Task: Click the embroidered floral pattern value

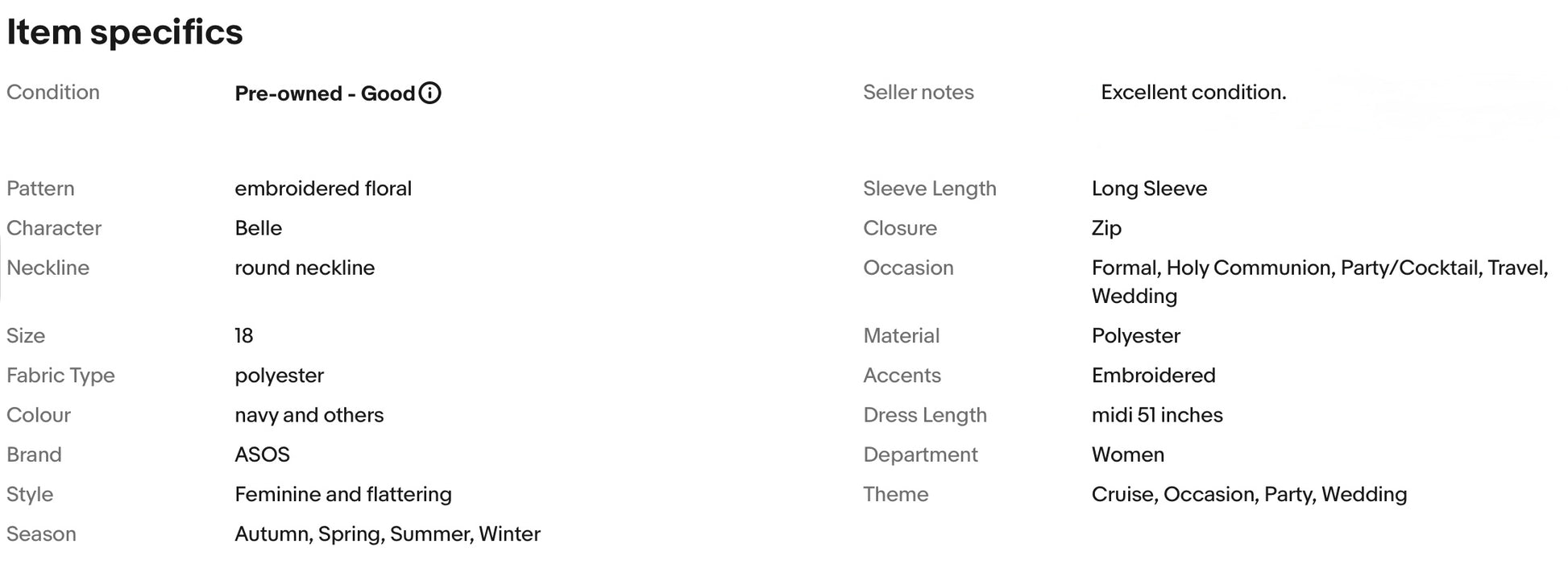Action: click(322, 189)
